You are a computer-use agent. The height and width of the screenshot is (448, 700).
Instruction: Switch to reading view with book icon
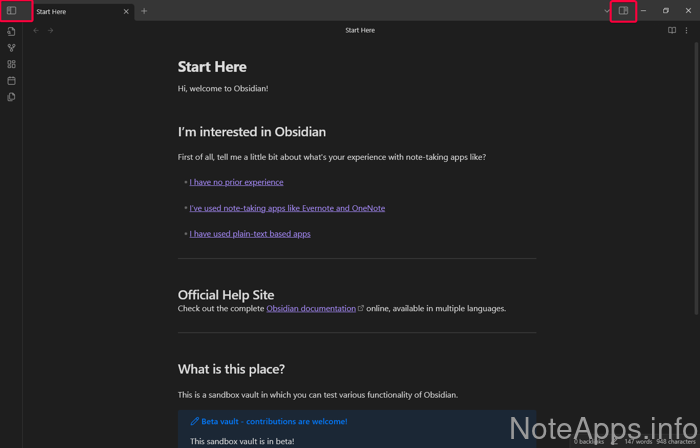[x=672, y=30]
